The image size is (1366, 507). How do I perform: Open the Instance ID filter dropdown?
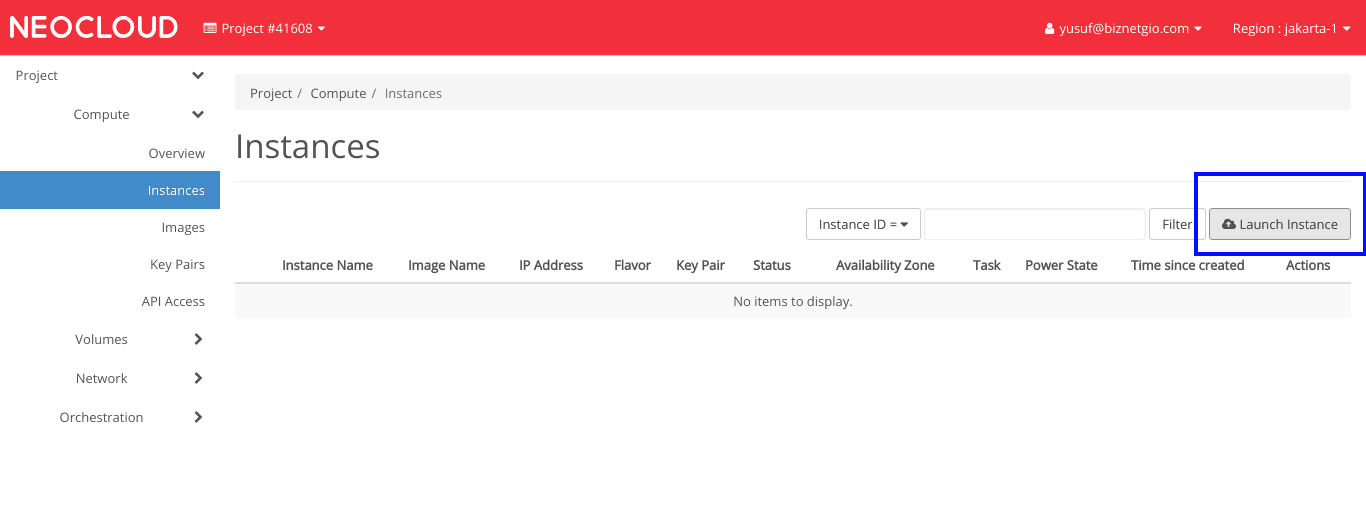(x=862, y=224)
